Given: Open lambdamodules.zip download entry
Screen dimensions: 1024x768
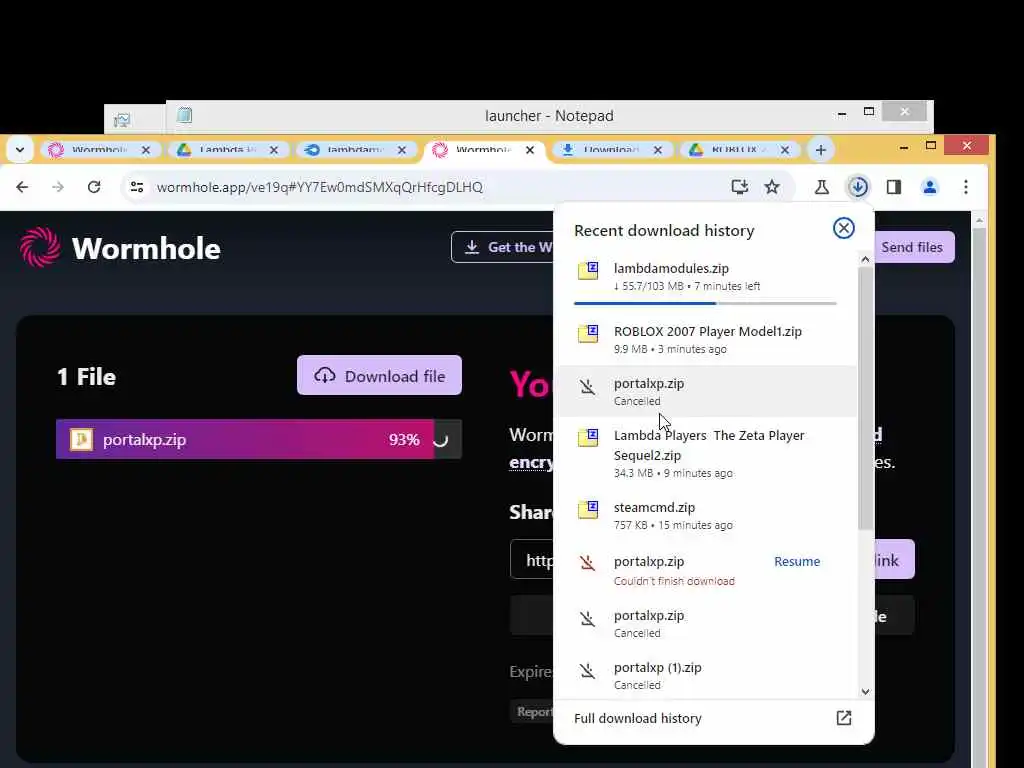Looking at the screenshot, I should 705,276.
